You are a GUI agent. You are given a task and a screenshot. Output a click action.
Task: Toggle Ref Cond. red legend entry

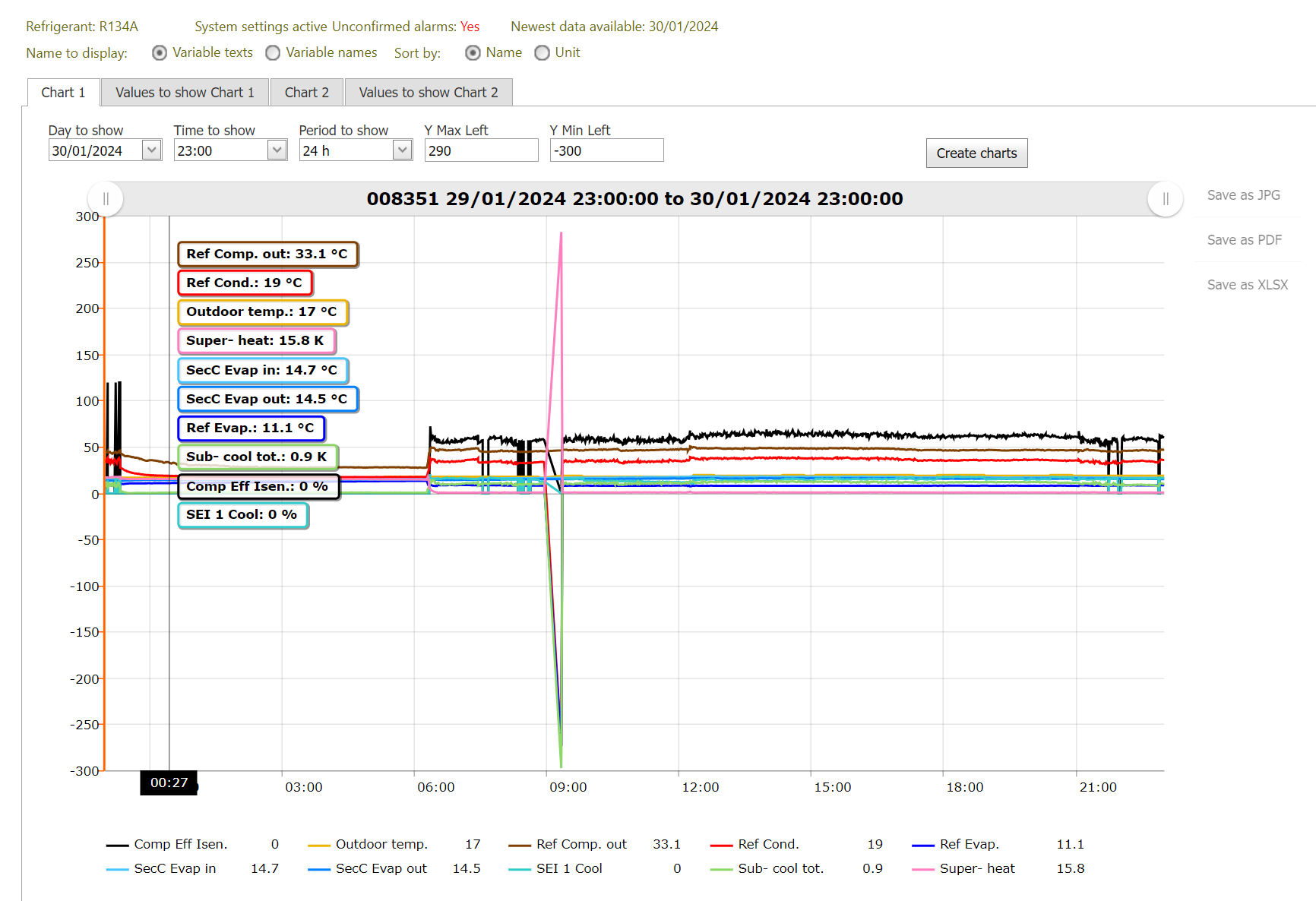pyautogui.click(x=767, y=844)
